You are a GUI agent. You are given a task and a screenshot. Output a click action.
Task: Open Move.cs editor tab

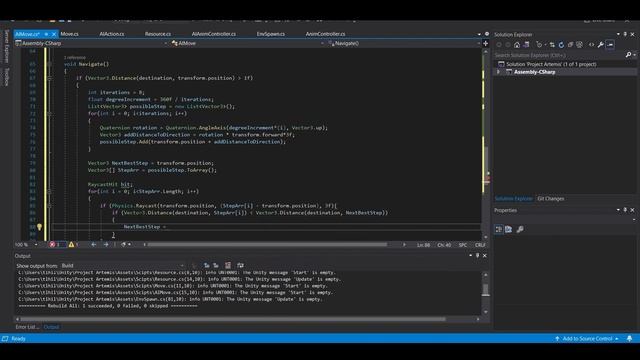click(69, 34)
